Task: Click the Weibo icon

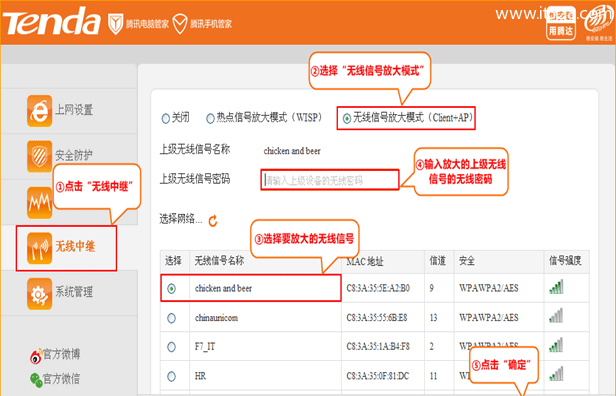Action: point(36,357)
